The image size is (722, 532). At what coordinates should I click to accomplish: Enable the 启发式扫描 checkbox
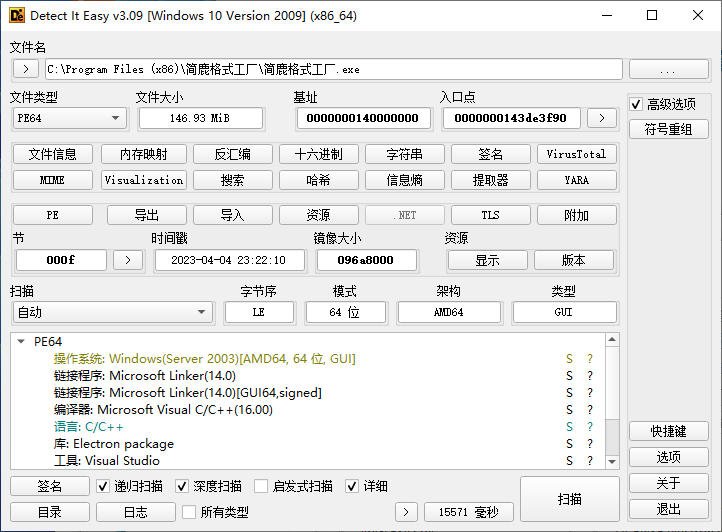(261, 486)
